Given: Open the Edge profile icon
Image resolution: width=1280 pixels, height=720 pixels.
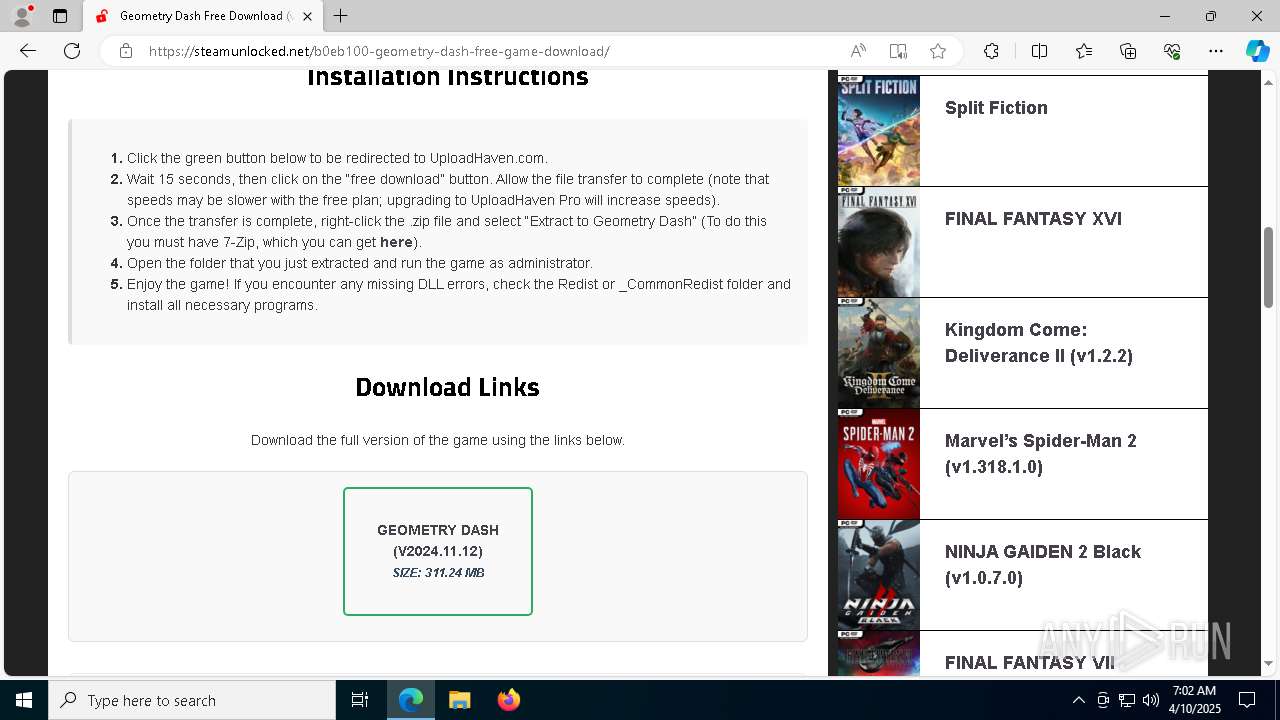Looking at the screenshot, I should tap(22, 16).
